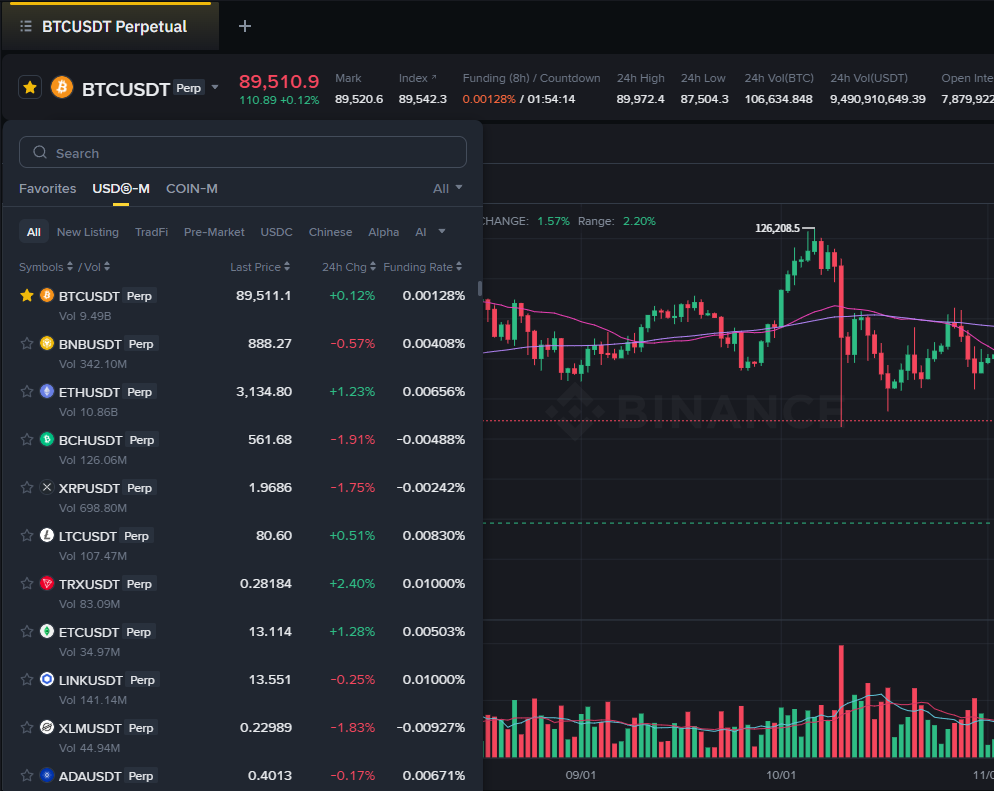Add a new tab with the plus icon
The height and width of the screenshot is (791, 994).
coord(245,26)
